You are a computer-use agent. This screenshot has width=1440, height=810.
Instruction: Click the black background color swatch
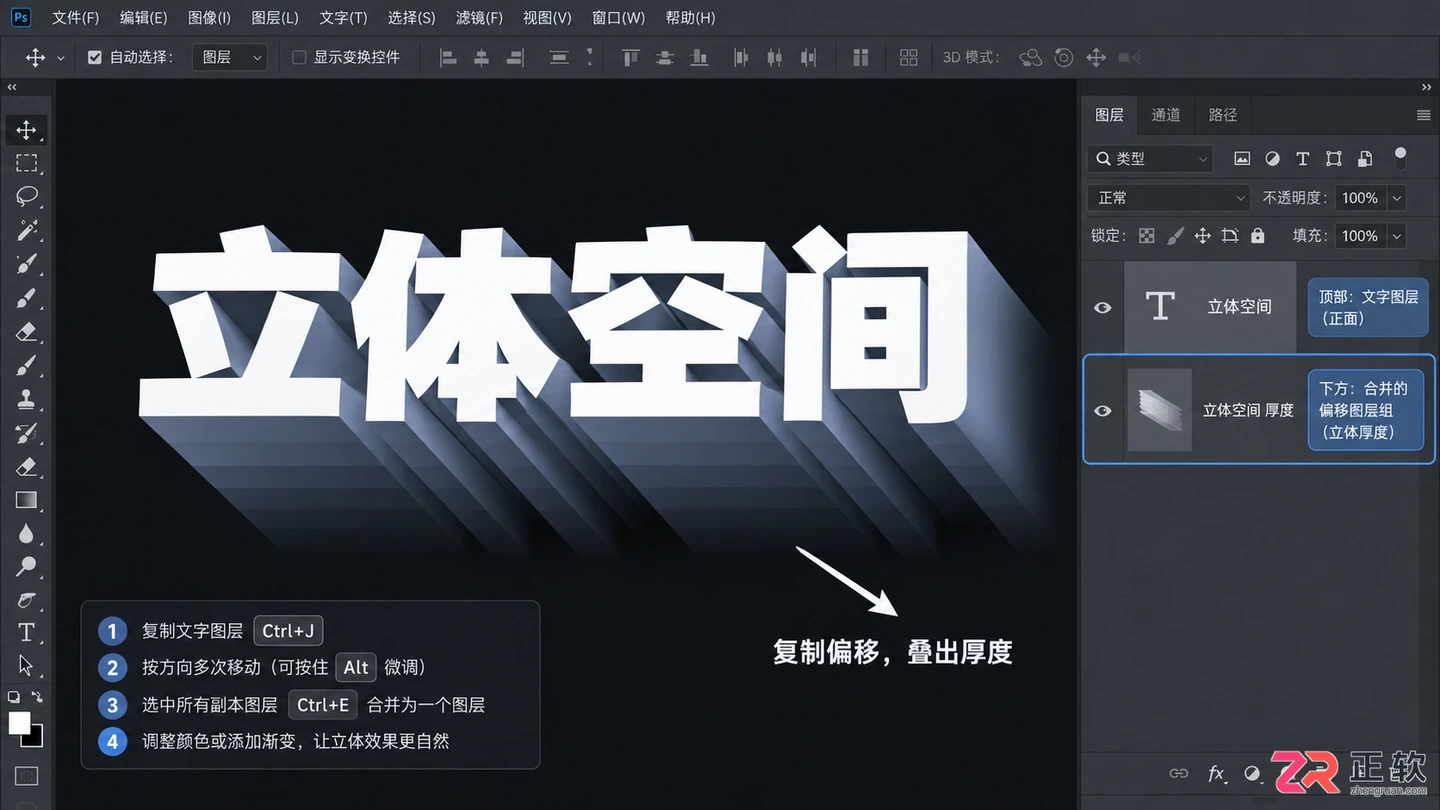coord(35,739)
